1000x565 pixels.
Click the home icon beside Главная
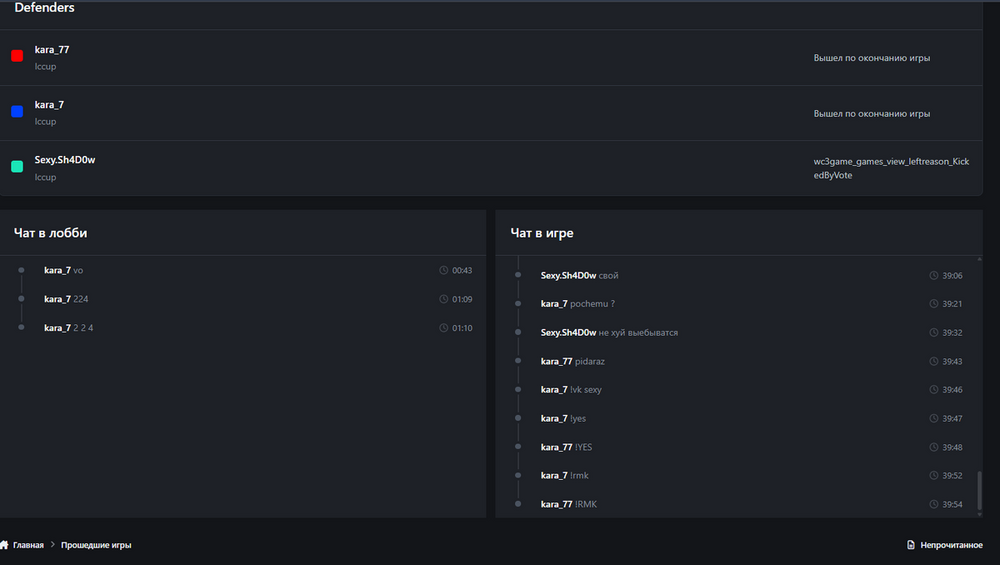pyautogui.click(x=4, y=545)
